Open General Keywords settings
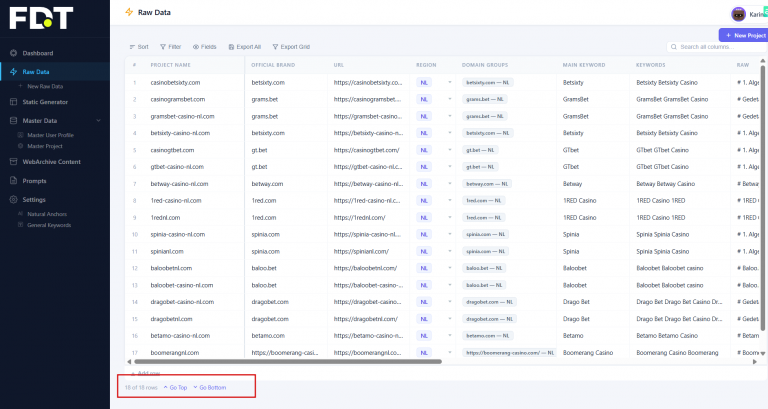This screenshot has height=409, width=768. click(49, 225)
